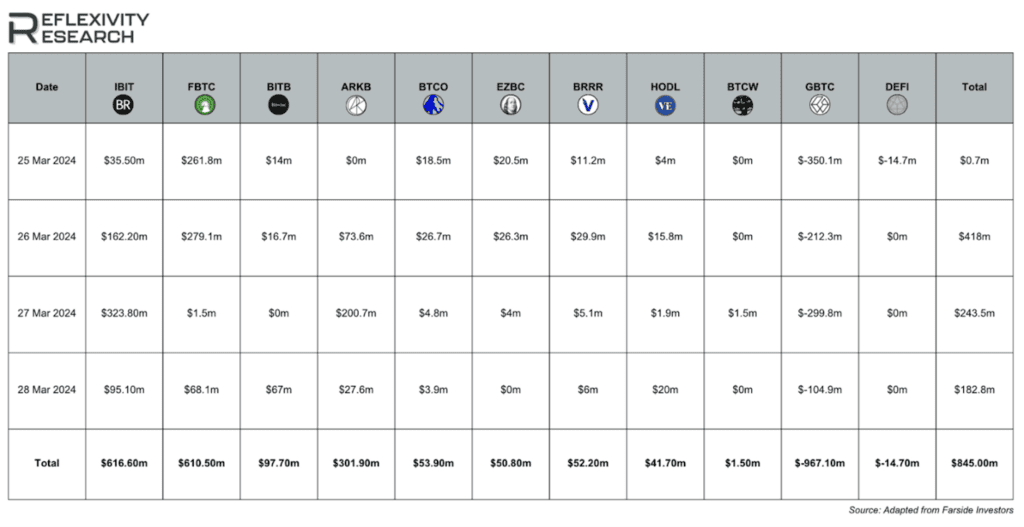This screenshot has width=1024, height=527.
Task: Click the Total column header
Action: click(974, 88)
